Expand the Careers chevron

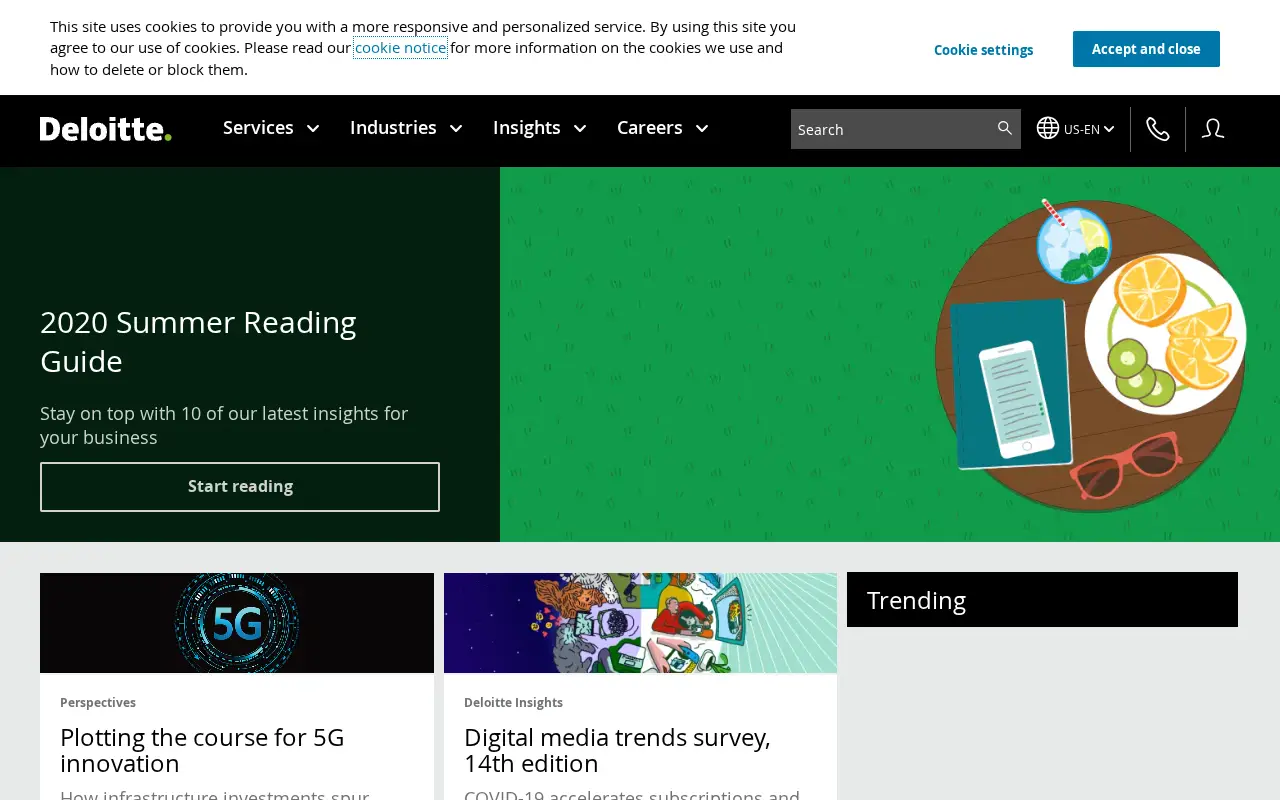coord(702,128)
